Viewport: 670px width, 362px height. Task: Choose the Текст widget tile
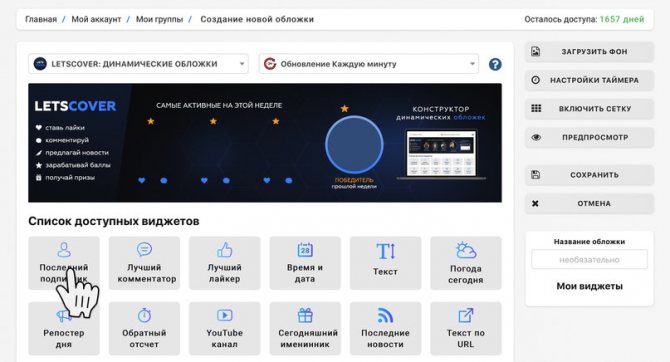tap(385, 263)
